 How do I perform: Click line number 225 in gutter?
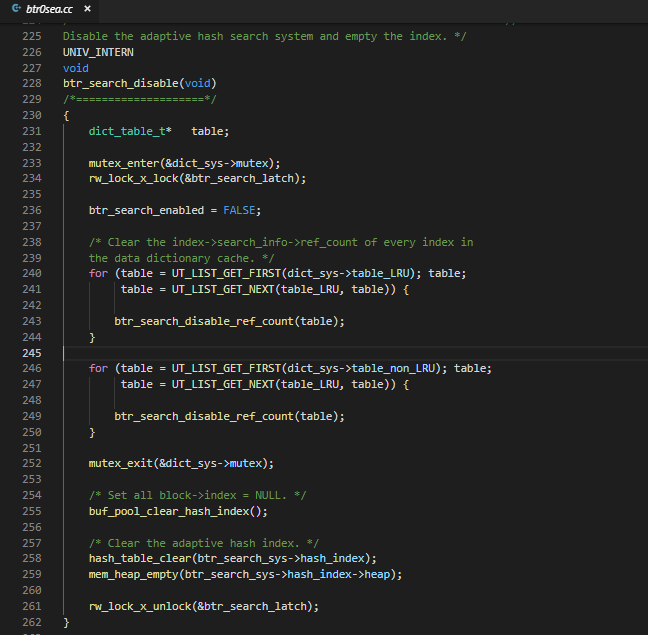tap(31, 36)
